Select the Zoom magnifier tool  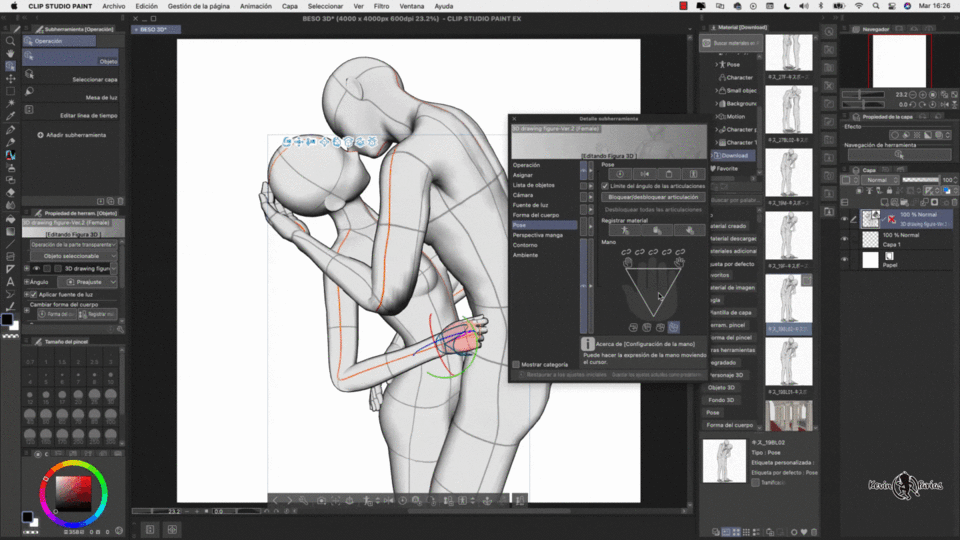(x=10, y=41)
